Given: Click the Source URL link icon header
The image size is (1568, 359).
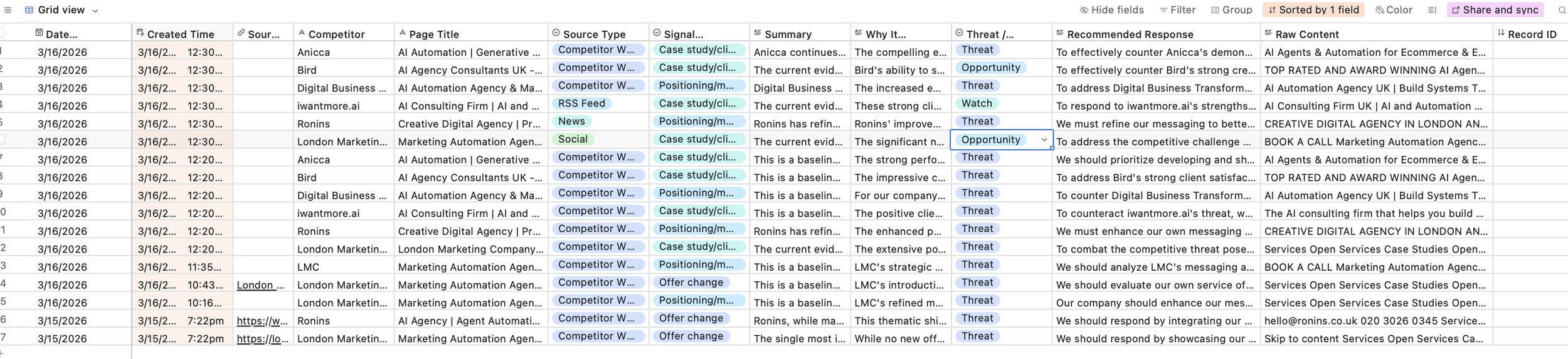Looking at the screenshot, I should pyautogui.click(x=241, y=33).
